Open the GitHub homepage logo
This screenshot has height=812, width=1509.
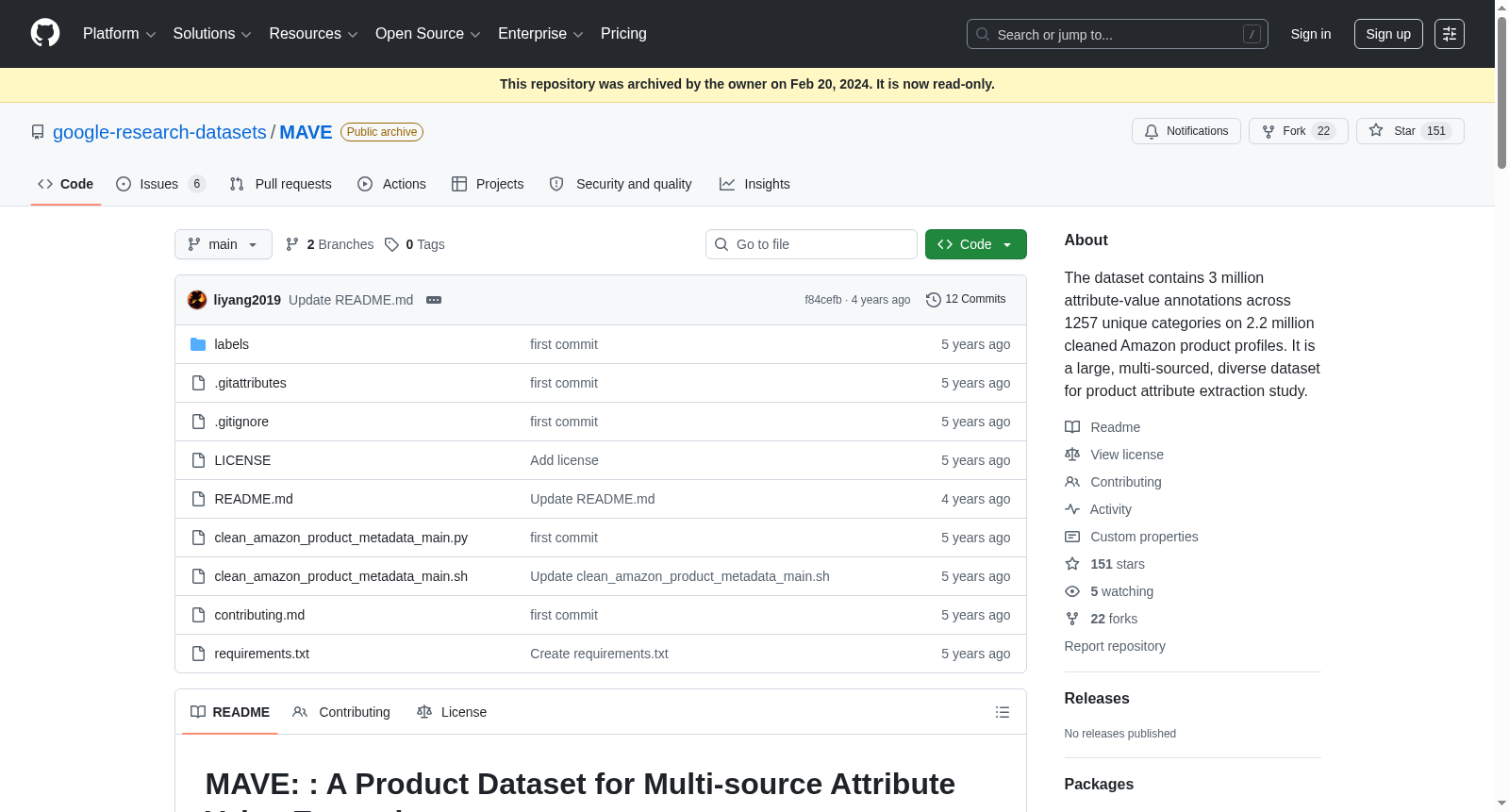(x=45, y=33)
